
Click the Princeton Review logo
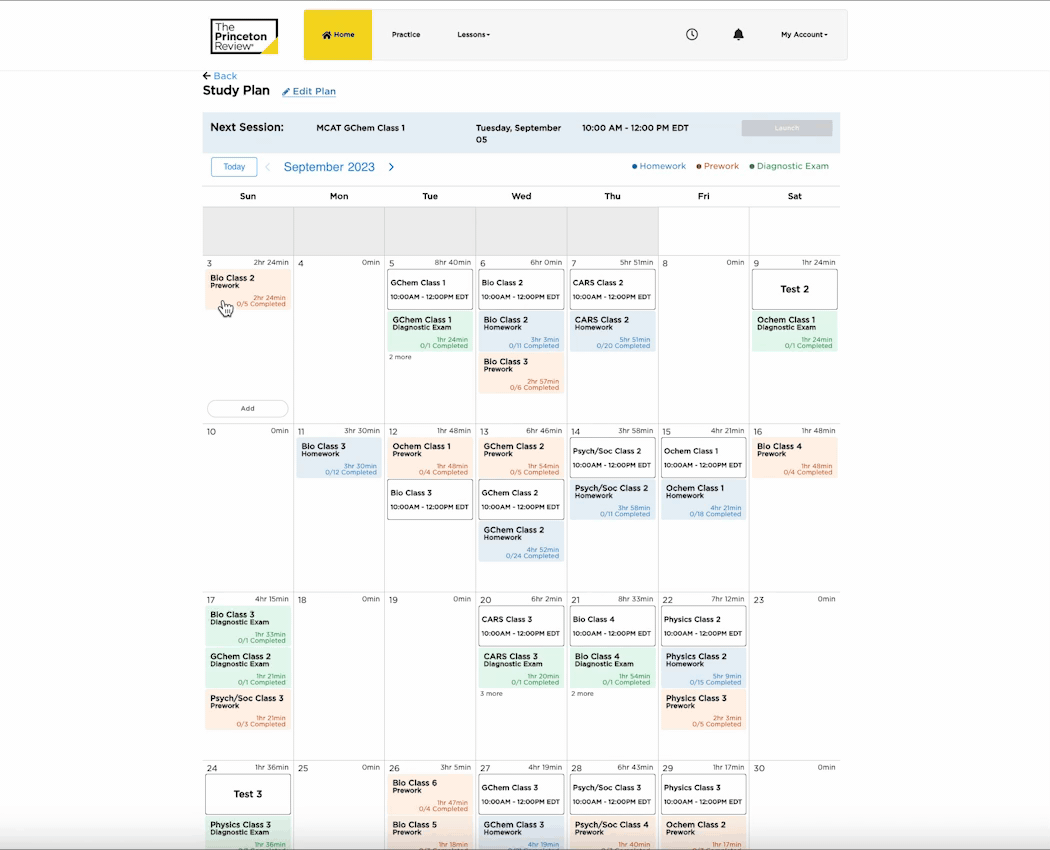tap(244, 36)
